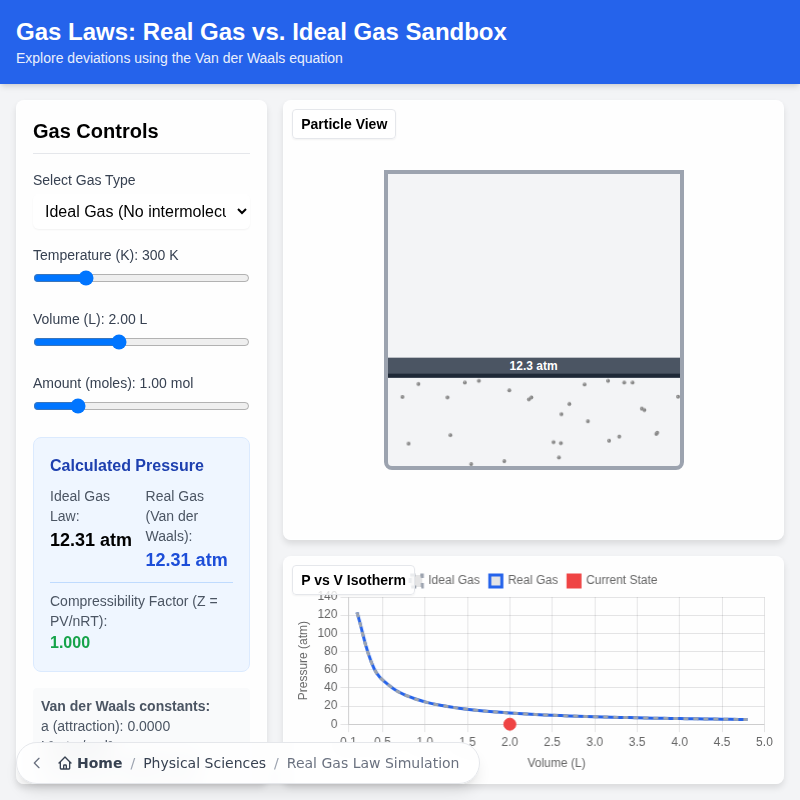Click the Volume slider handle
800x800 pixels.
click(118, 341)
